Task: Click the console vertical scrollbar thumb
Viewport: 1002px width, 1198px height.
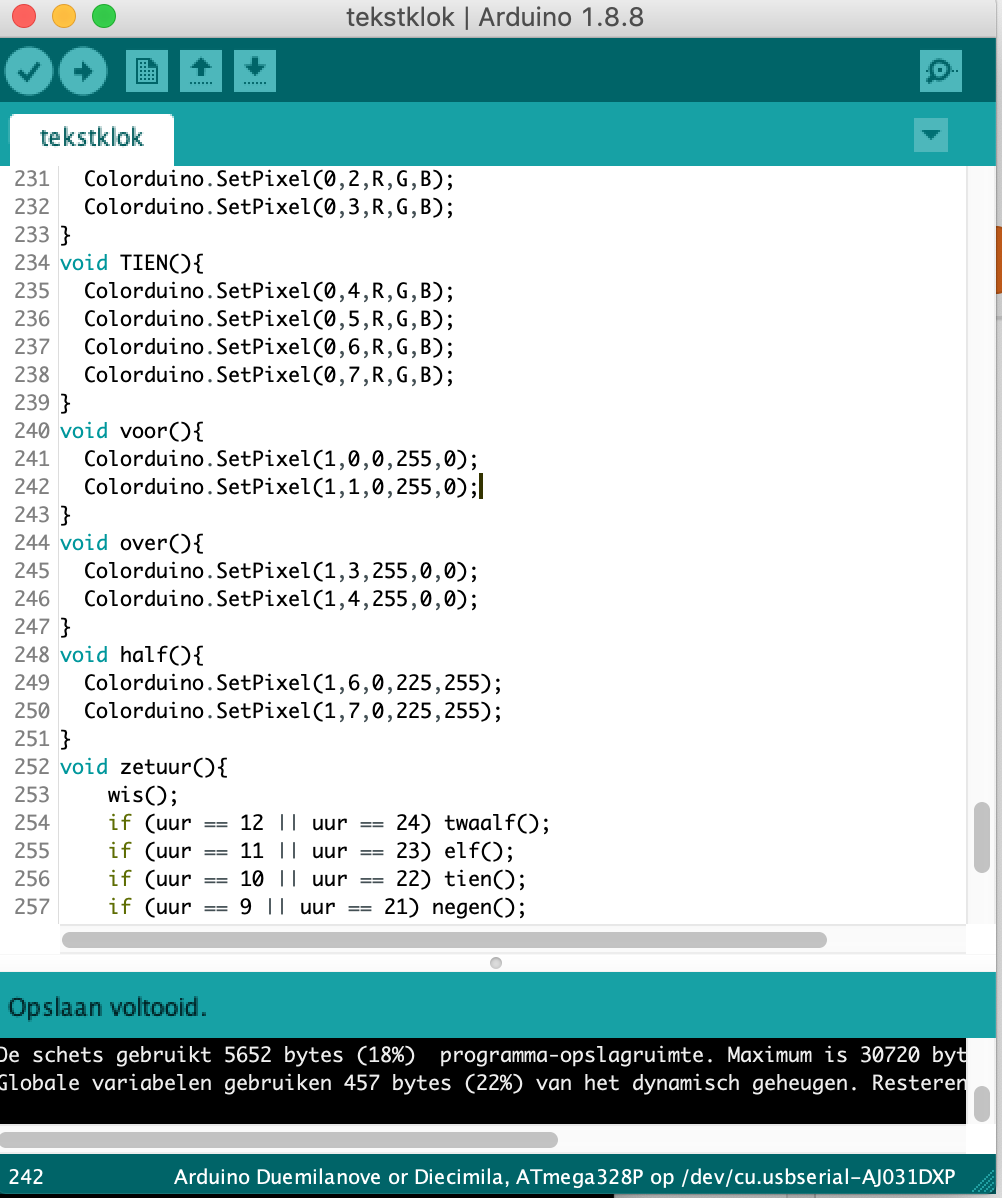Action: 982,1103
